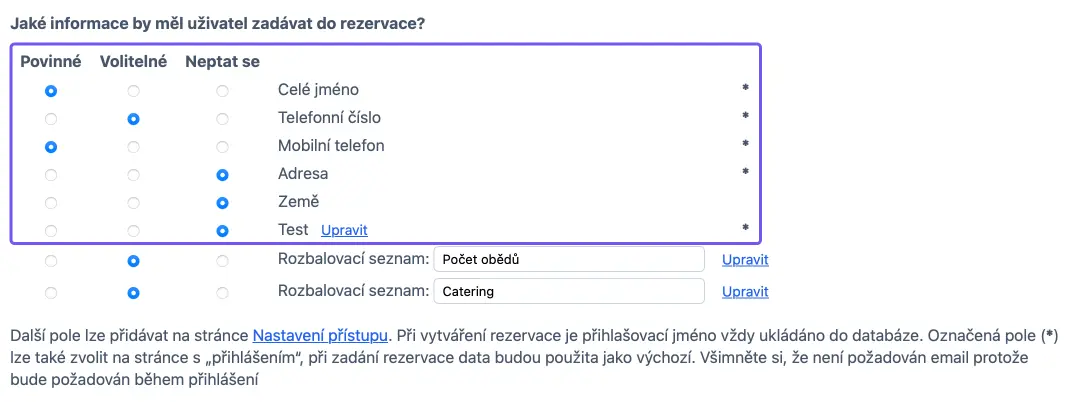Mark Počet obědů list as Povinné
Image resolution: width=1073 pixels, height=402 pixels.
(x=51, y=261)
